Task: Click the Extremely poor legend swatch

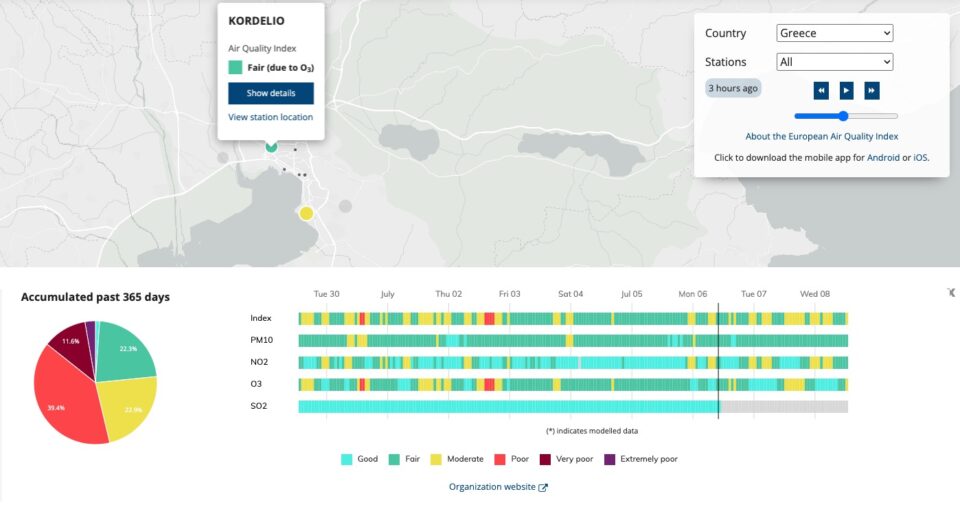Action: click(x=609, y=459)
